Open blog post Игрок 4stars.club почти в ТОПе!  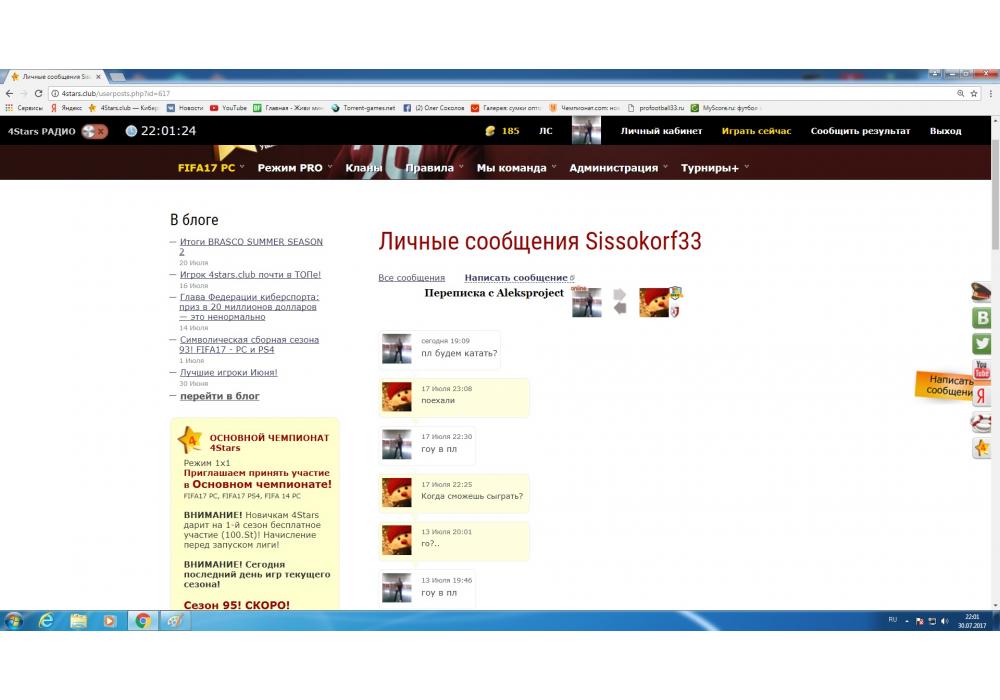[250, 274]
